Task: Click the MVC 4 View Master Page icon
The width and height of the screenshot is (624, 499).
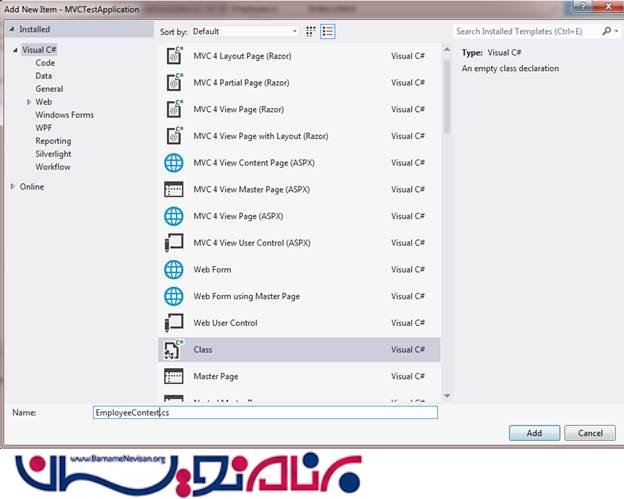Action: pyautogui.click(x=174, y=189)
